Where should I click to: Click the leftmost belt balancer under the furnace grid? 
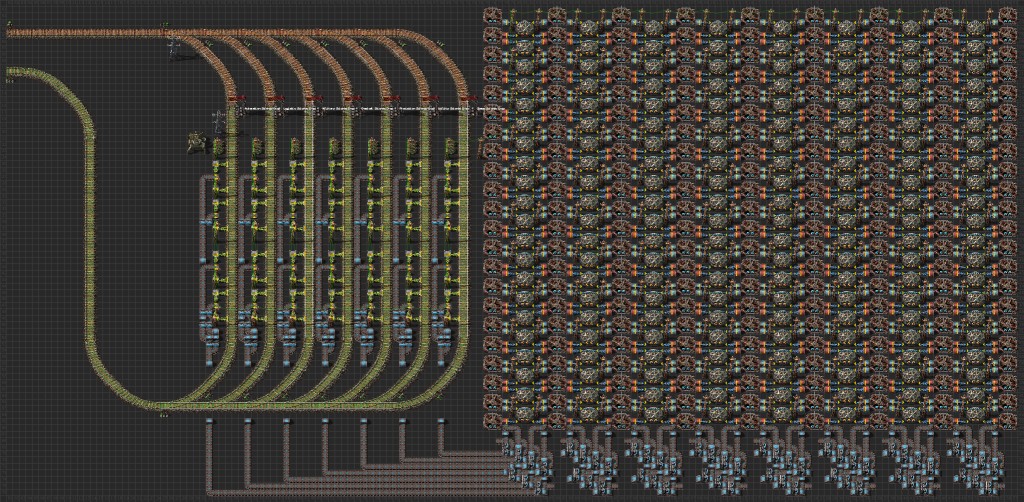(x=526, y=462)
